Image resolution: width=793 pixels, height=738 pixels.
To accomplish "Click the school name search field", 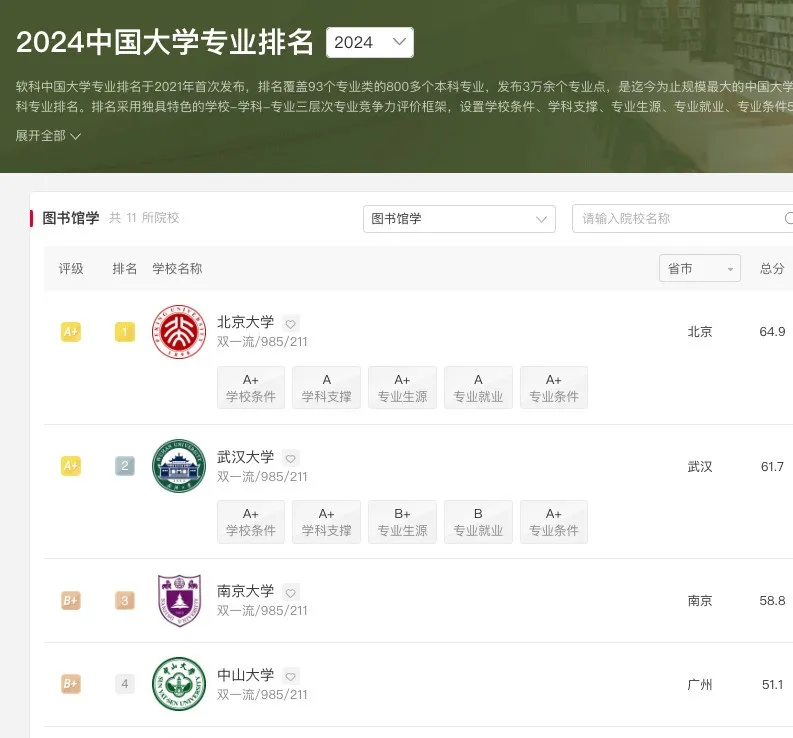I will click(682, 219).
